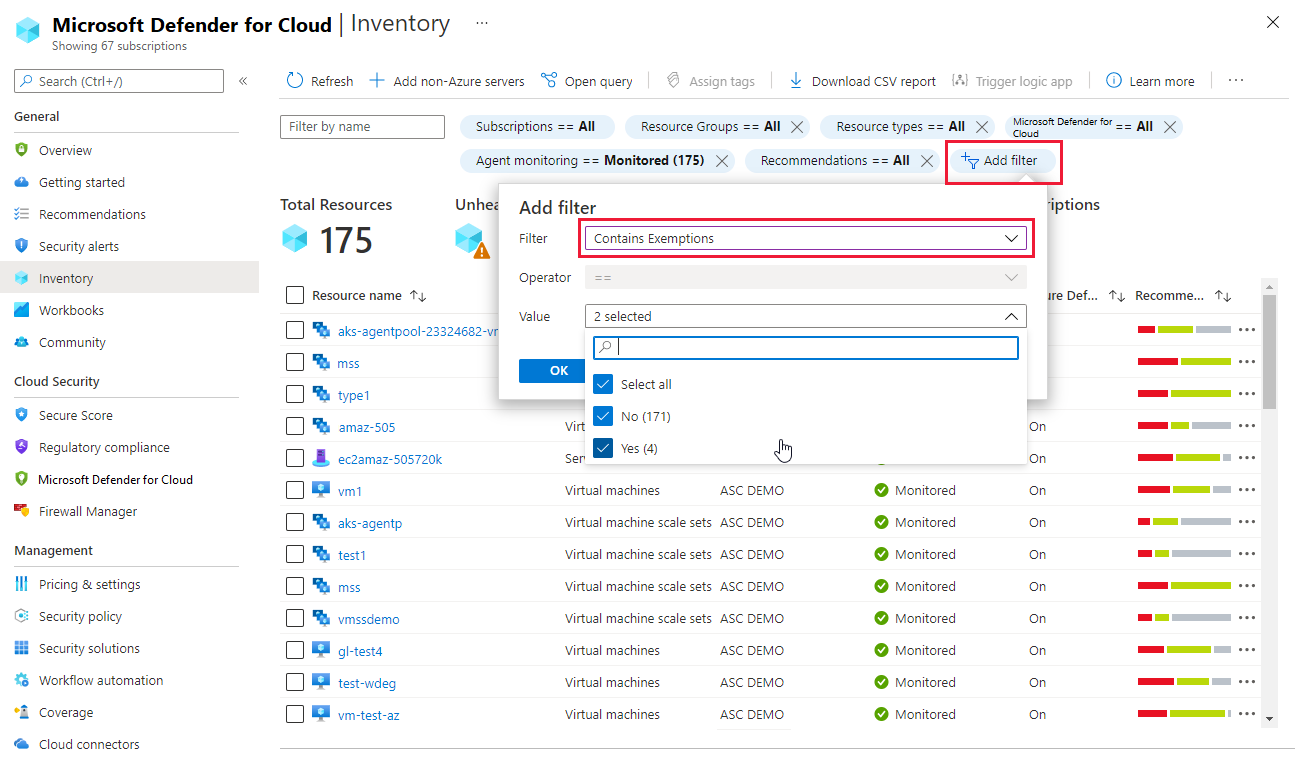Click the recommendations bar for gl-test4
1295x765 pixels.
[1184, 650]
